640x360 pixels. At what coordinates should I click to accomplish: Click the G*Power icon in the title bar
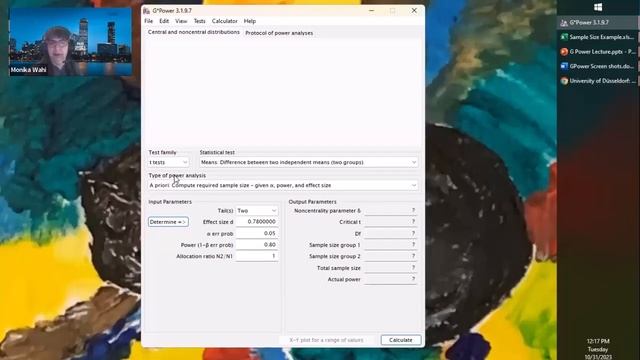[x=147, y=11]
